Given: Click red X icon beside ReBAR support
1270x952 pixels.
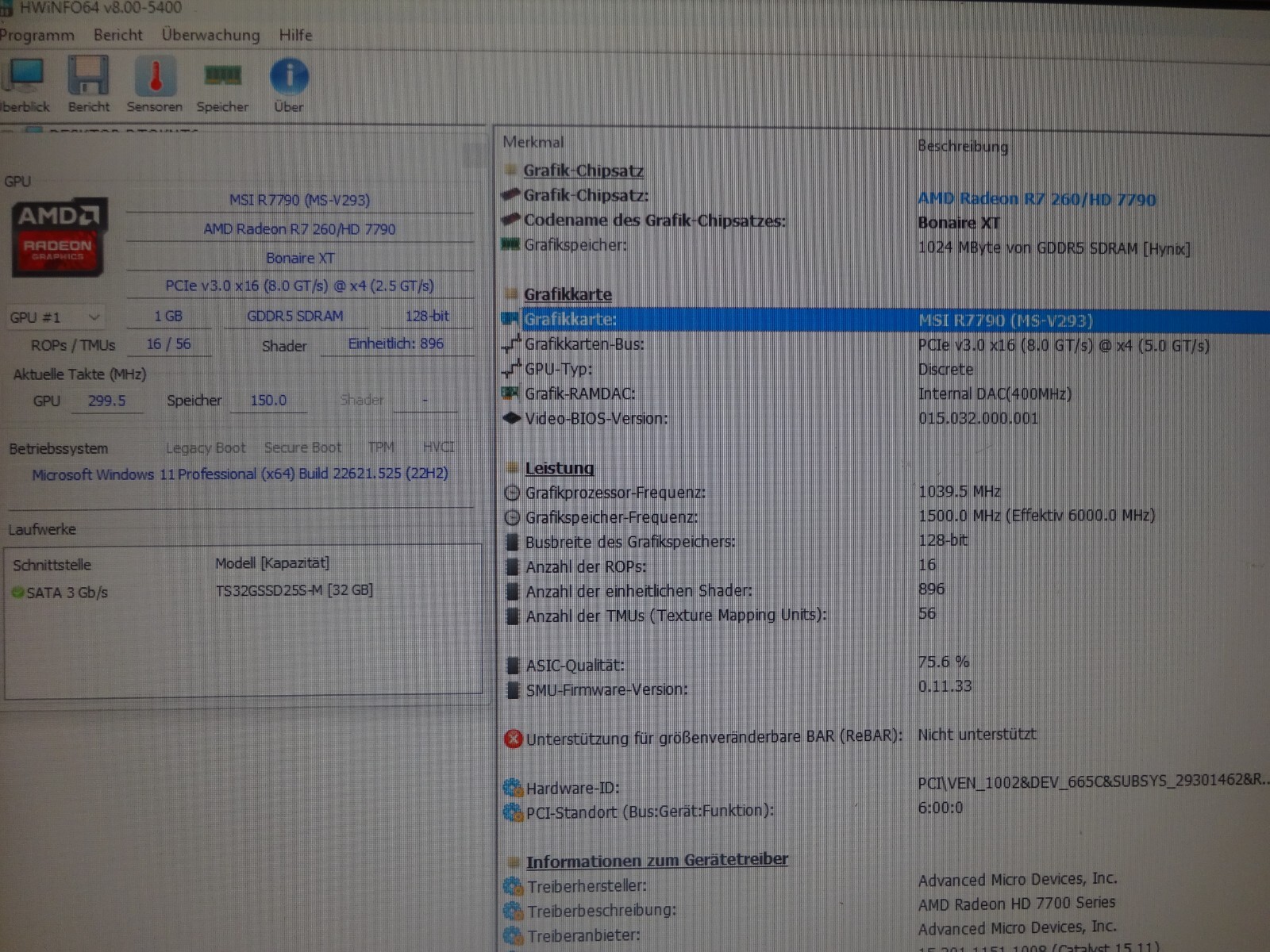Looking at the screenshot, I should coord(514,739).
